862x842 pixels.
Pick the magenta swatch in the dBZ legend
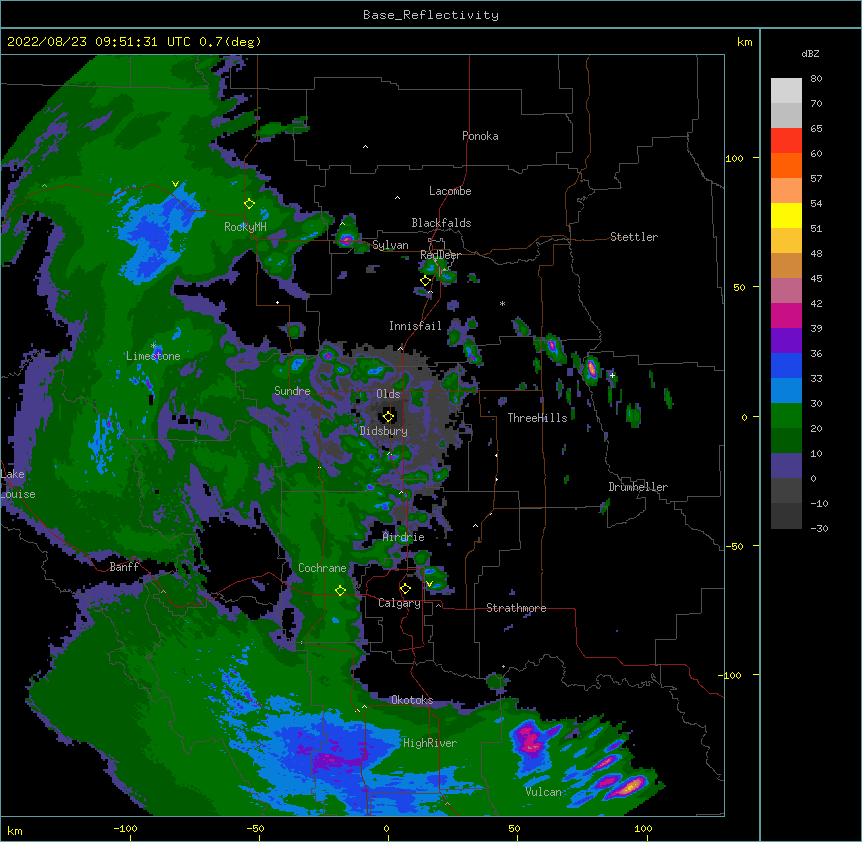click(786, 315)
